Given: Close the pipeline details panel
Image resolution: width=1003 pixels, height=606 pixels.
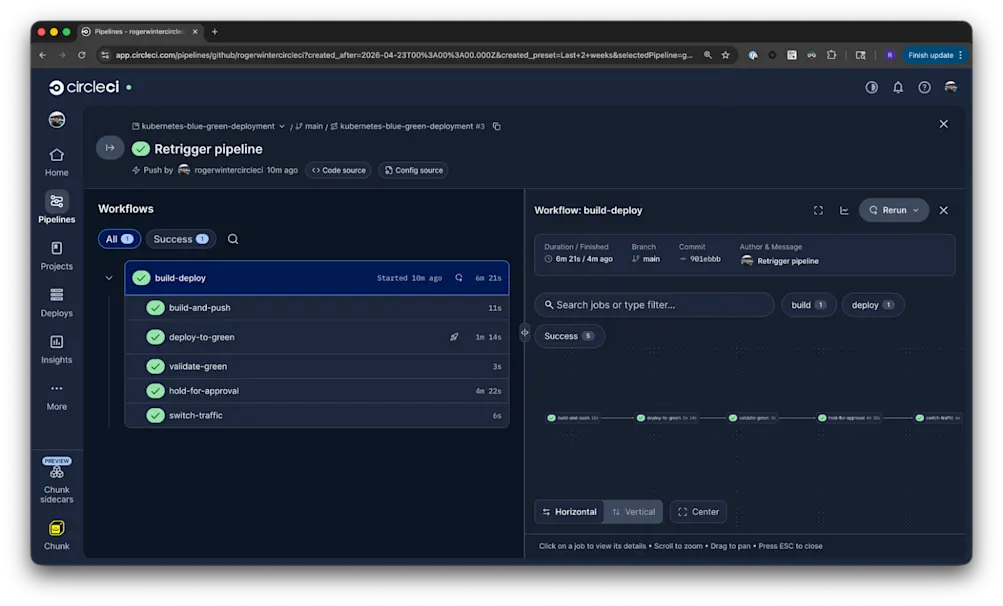Looking at the screenshot, I should (x=944, y=124).
